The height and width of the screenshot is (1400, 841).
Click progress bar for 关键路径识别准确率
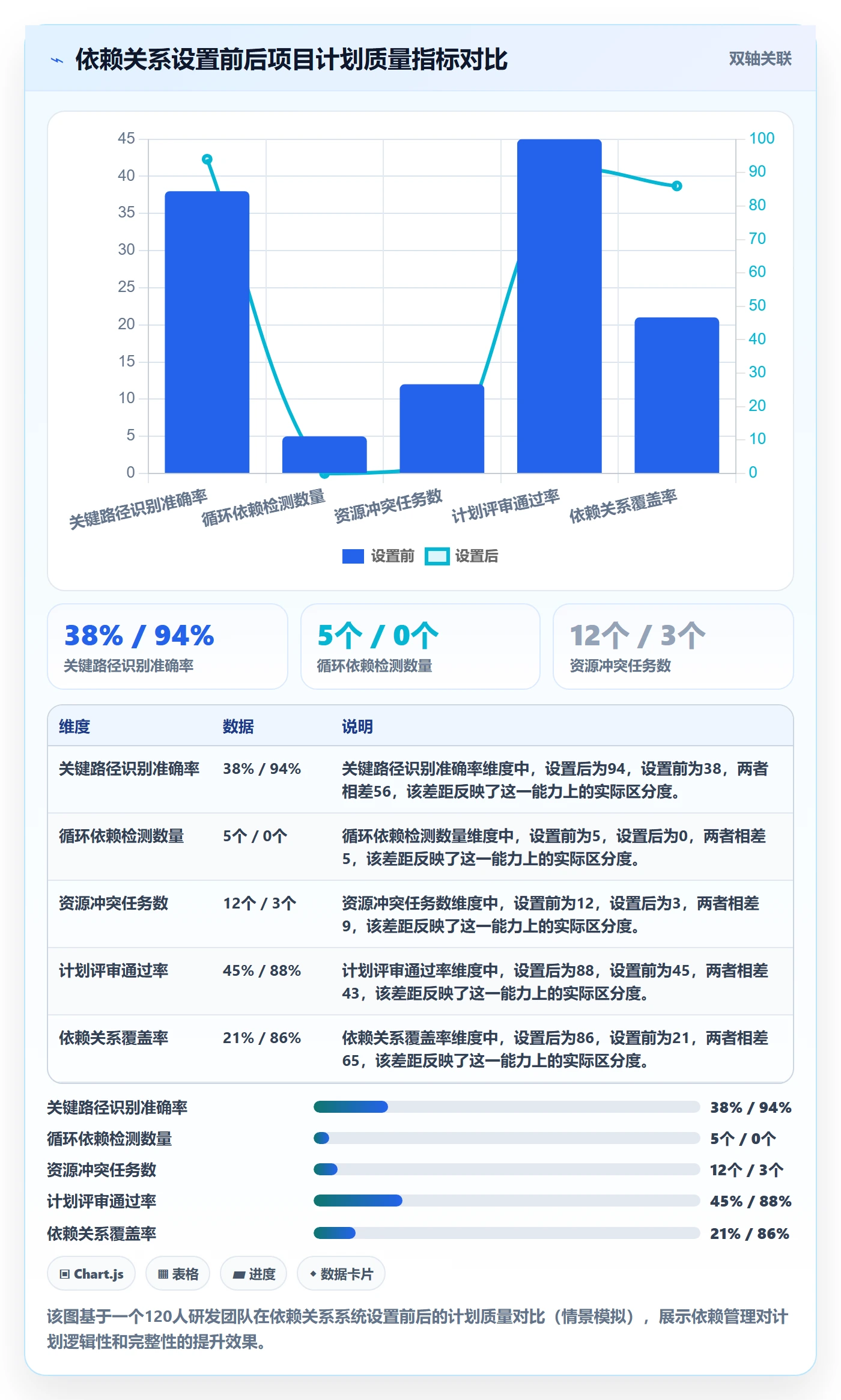point(507,1107)
